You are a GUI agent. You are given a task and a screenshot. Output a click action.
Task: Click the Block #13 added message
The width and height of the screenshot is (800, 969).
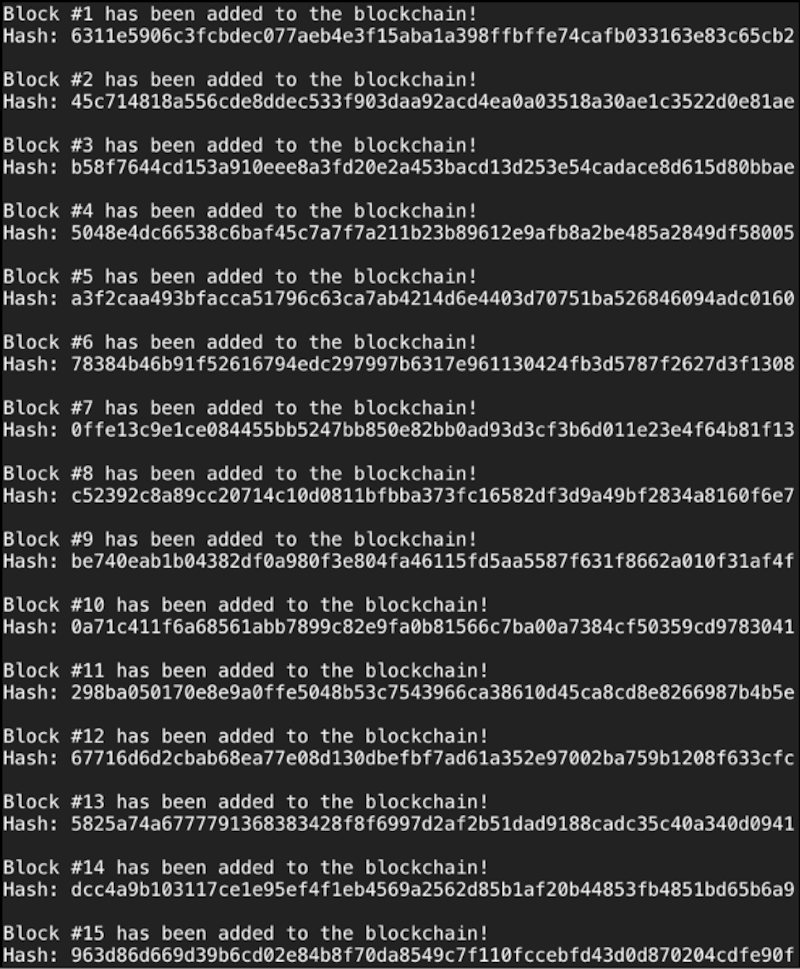[245, 802]
